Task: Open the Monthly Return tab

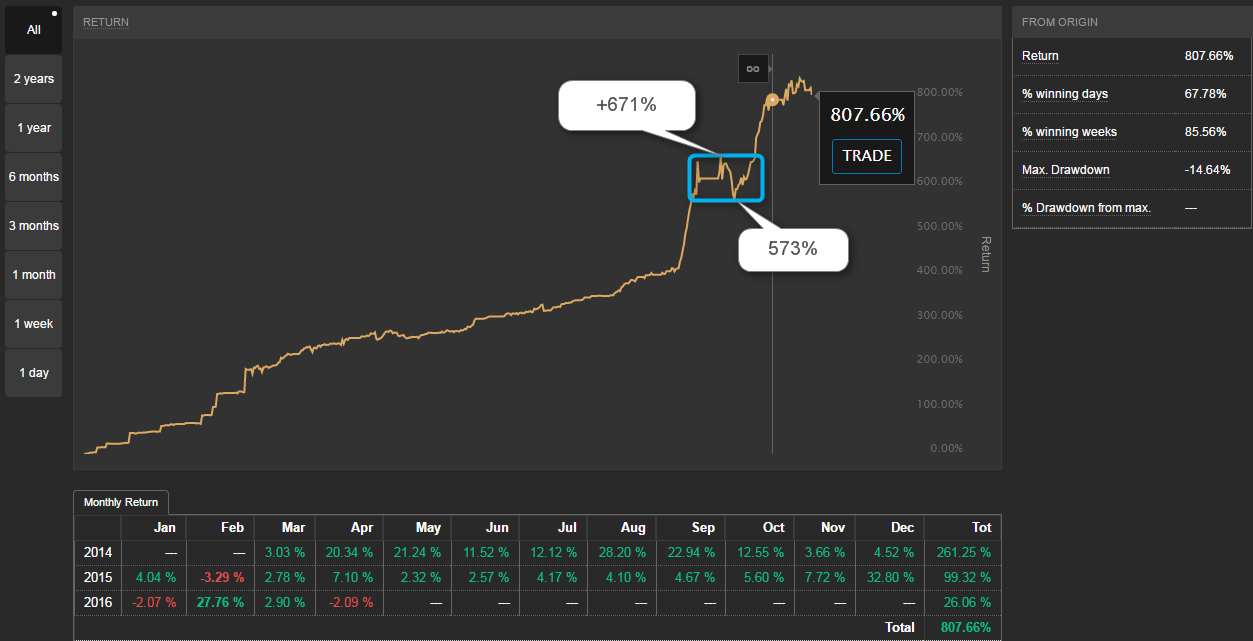Action: tap(121, 502)
